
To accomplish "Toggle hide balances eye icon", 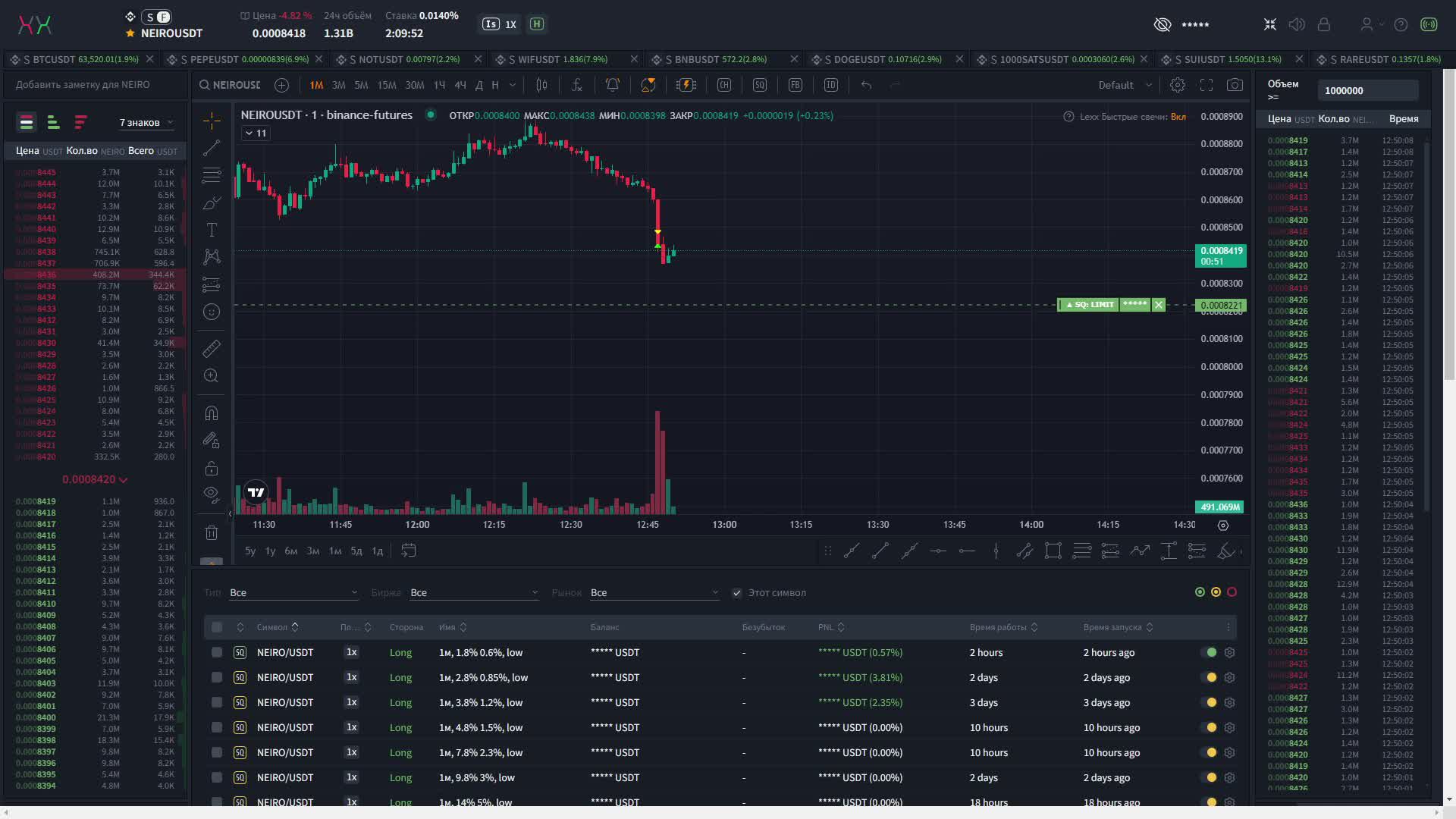I will click(1163, 25).
